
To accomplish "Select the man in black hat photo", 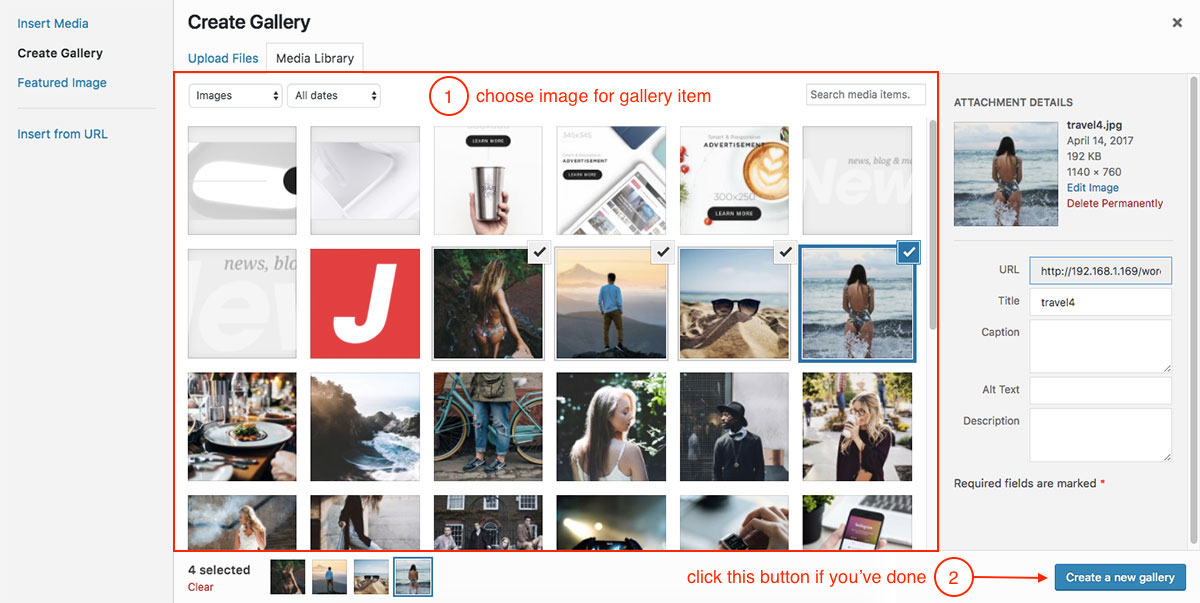I will point(734,427).
